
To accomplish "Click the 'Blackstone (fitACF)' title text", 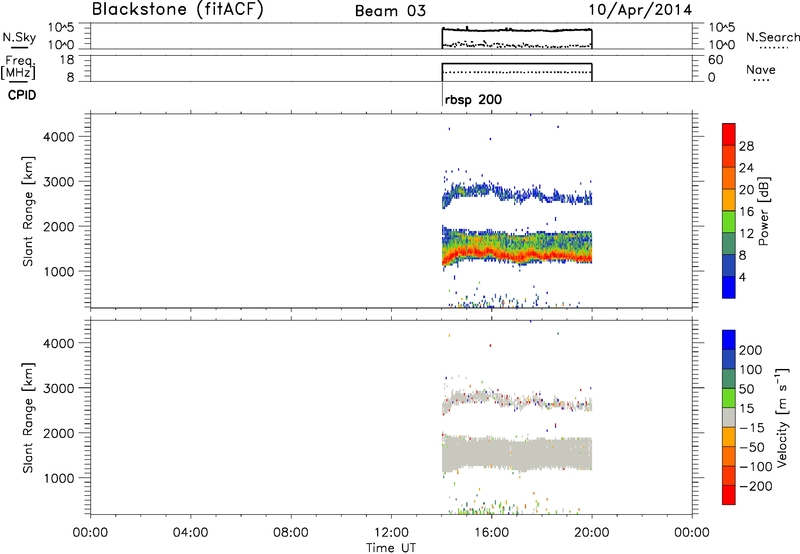I will click(x=178, y=9).
